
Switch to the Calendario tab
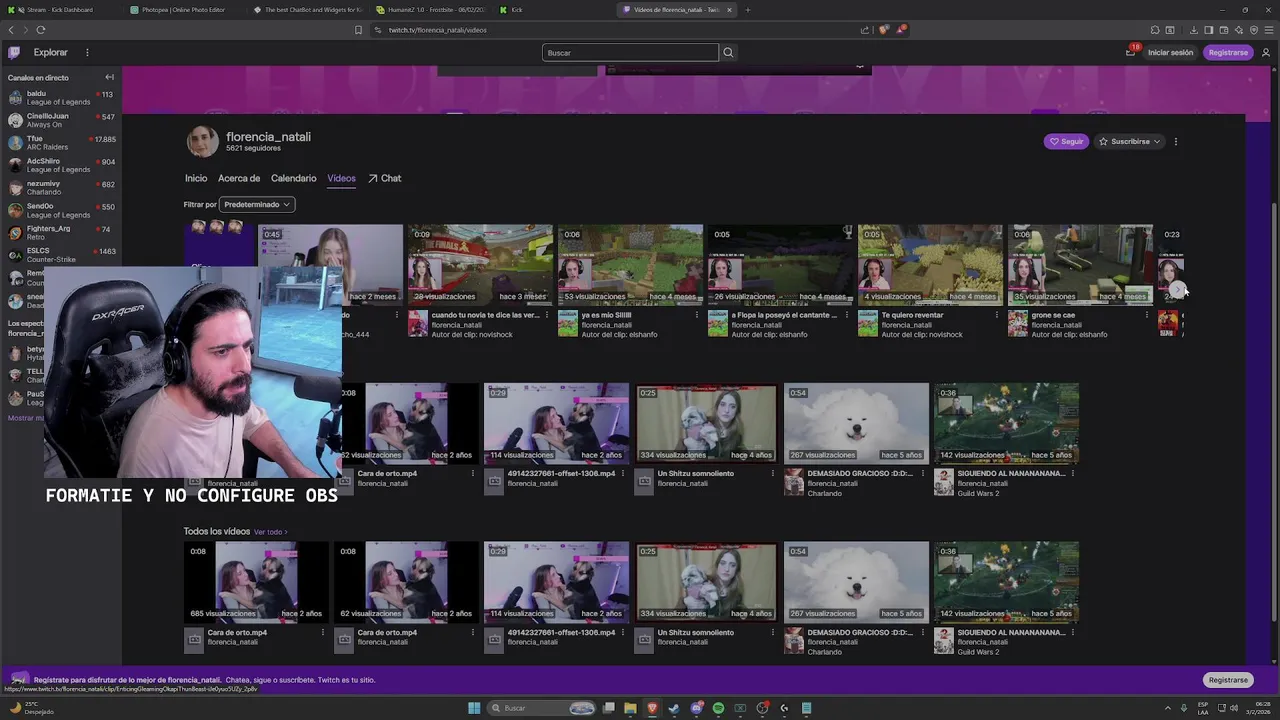(294, 178)
